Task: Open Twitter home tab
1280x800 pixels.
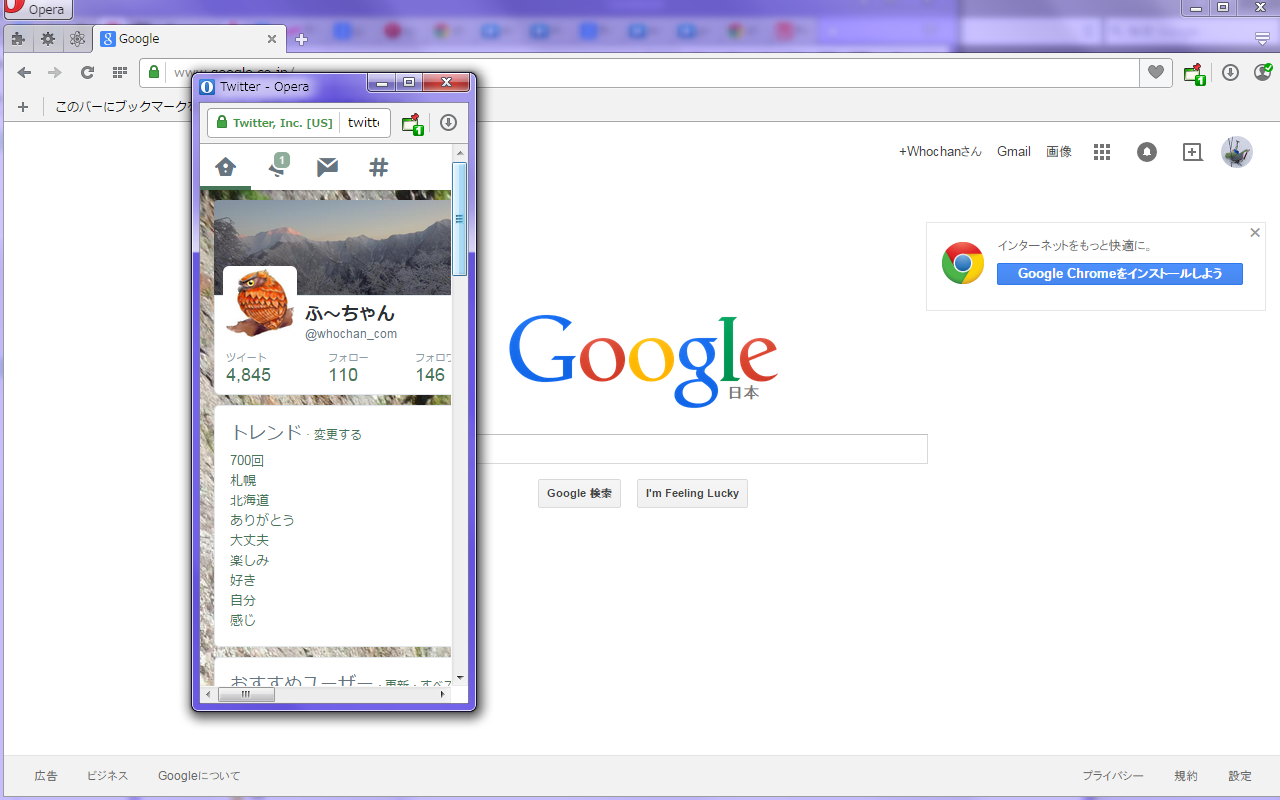Action: point(226,167)
